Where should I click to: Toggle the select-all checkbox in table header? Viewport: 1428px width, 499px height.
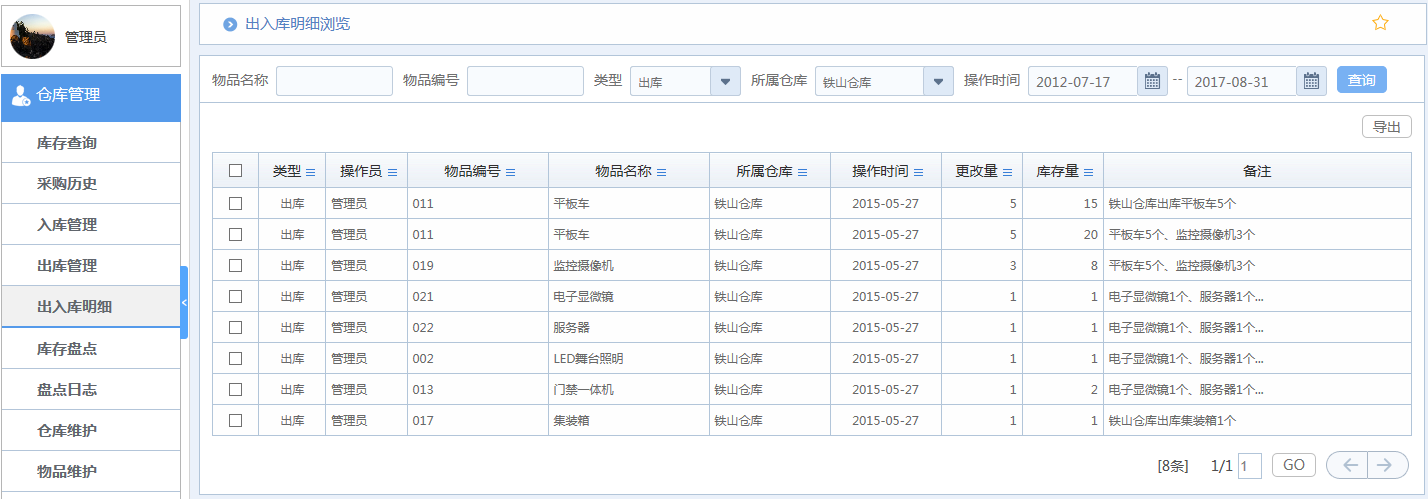(235, 171)
